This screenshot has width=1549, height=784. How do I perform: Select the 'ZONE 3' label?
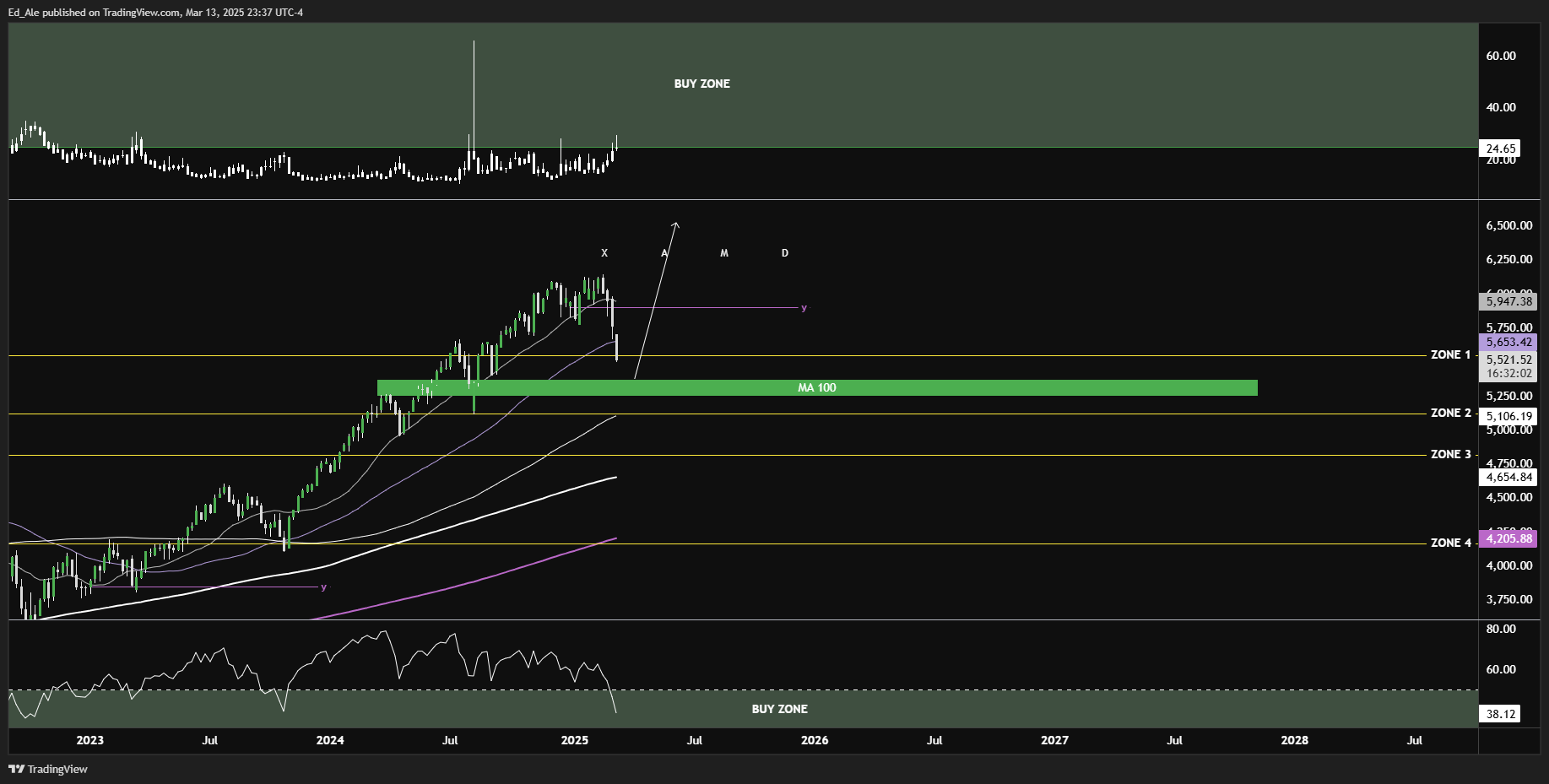pyautogui.click(x=1450, y=454)
